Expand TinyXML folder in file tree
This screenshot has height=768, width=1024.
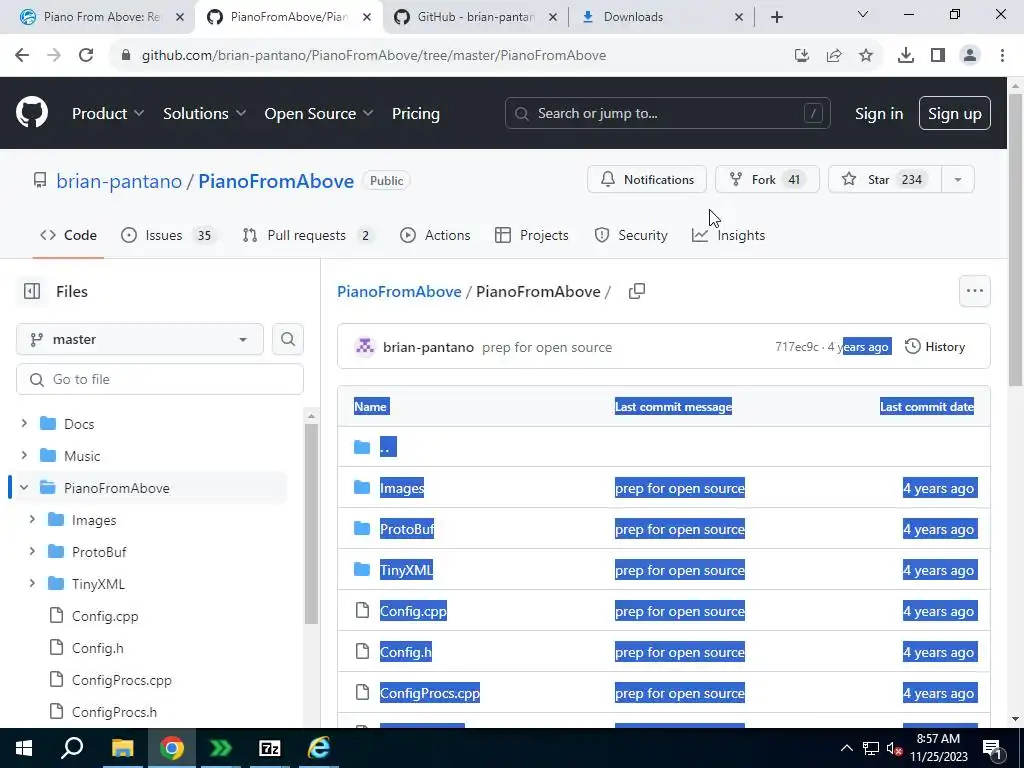(x=32, y=583)
